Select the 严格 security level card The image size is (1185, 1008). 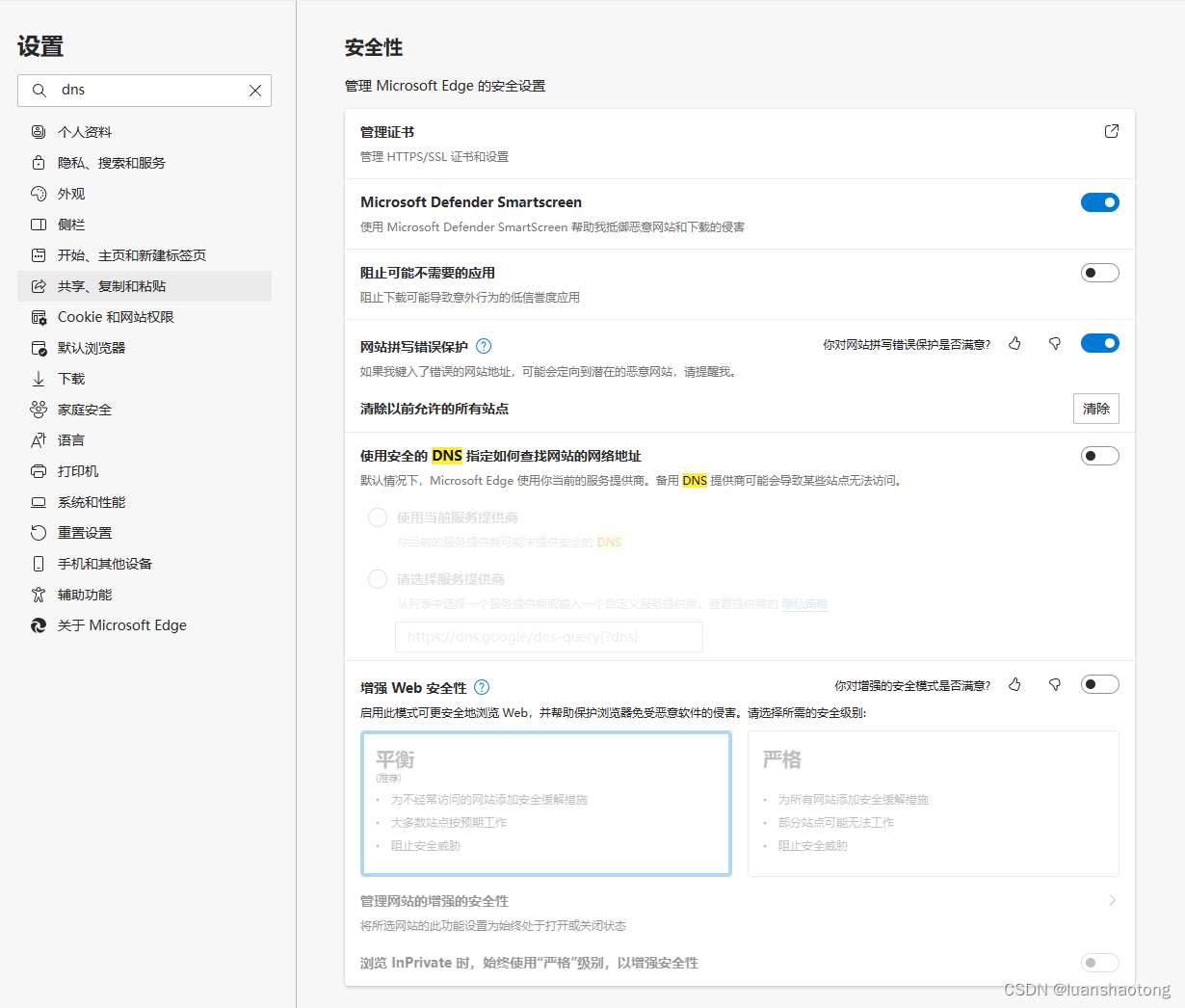(934, 804)
